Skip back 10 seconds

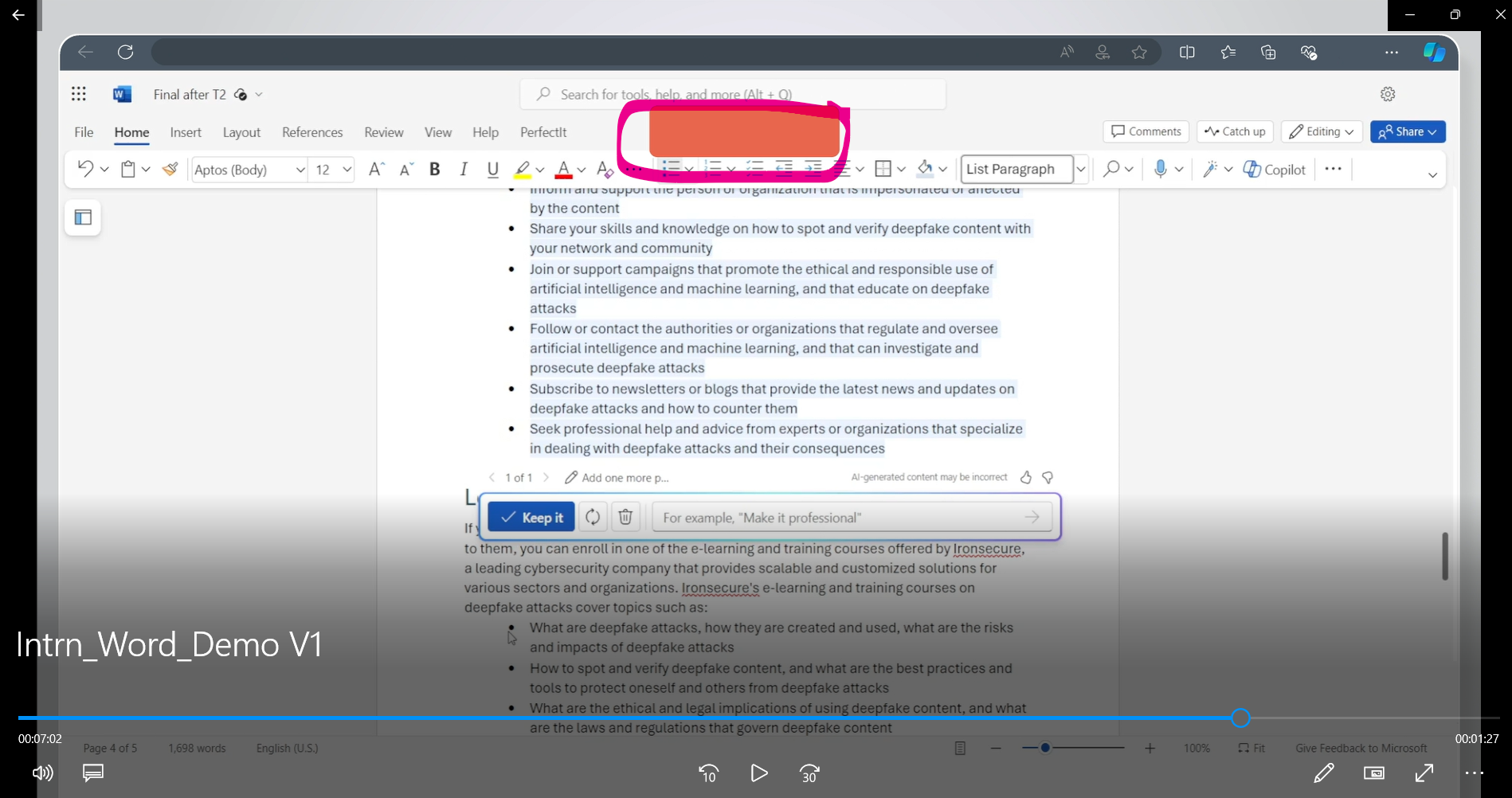(708, 773)
